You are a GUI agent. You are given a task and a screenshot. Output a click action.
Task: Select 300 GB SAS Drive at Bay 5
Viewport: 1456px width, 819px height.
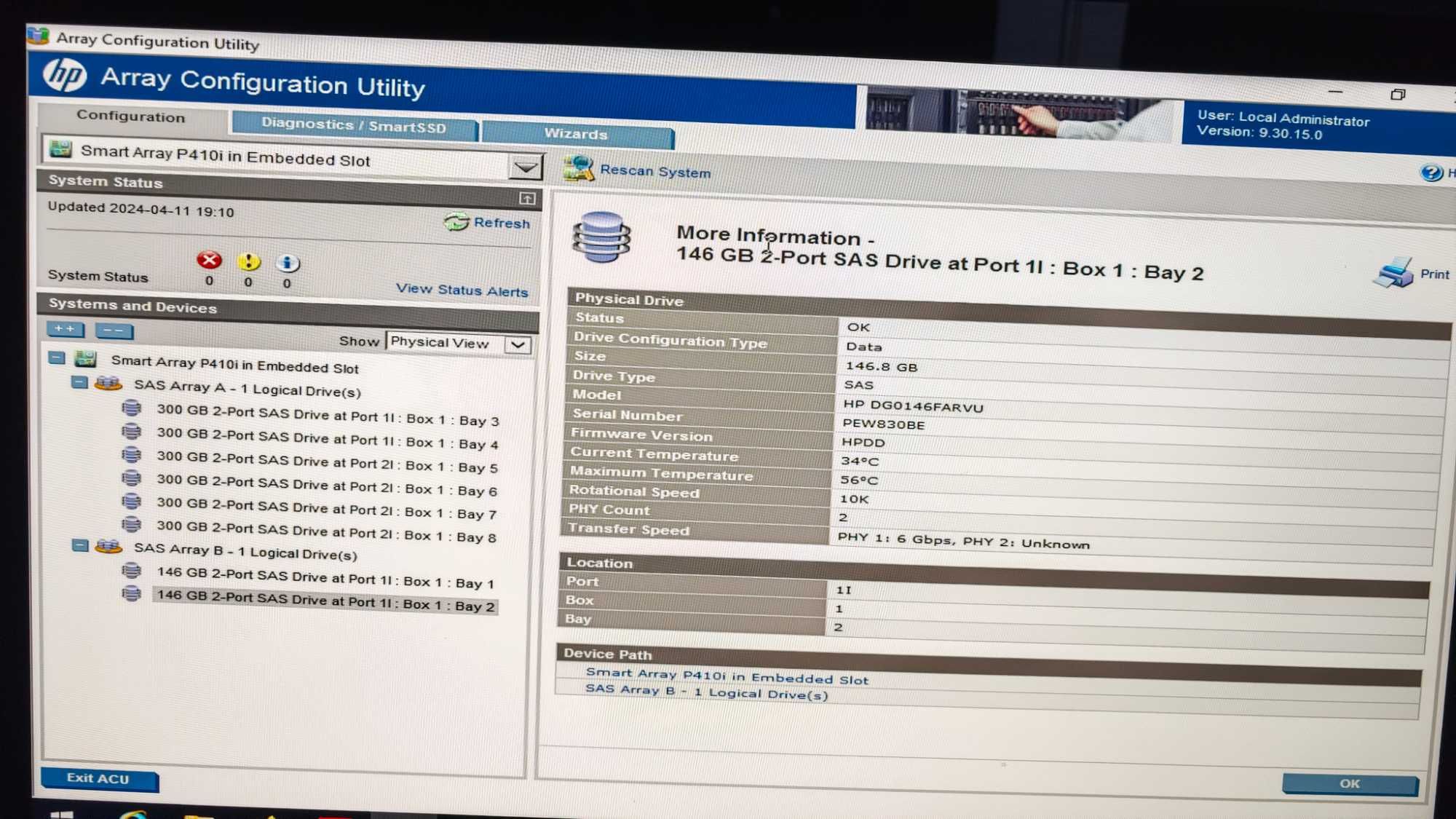(x=327, y=462)
